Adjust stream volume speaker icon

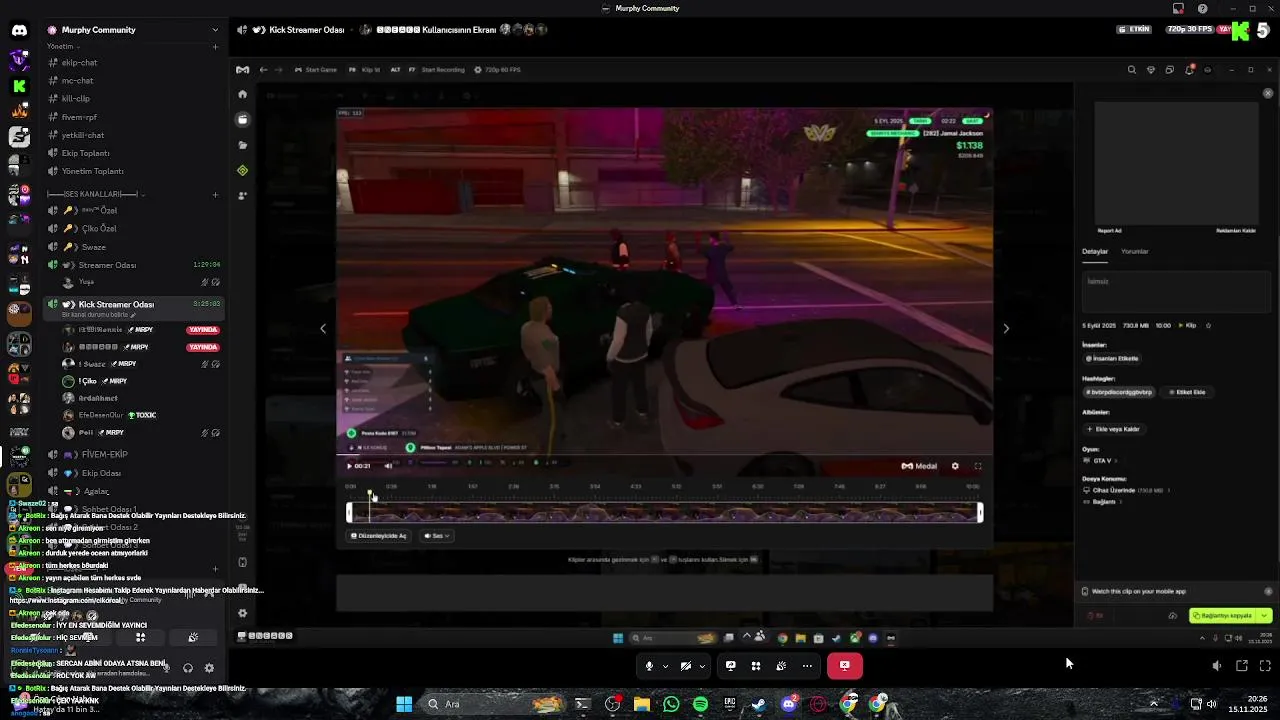1217,666
